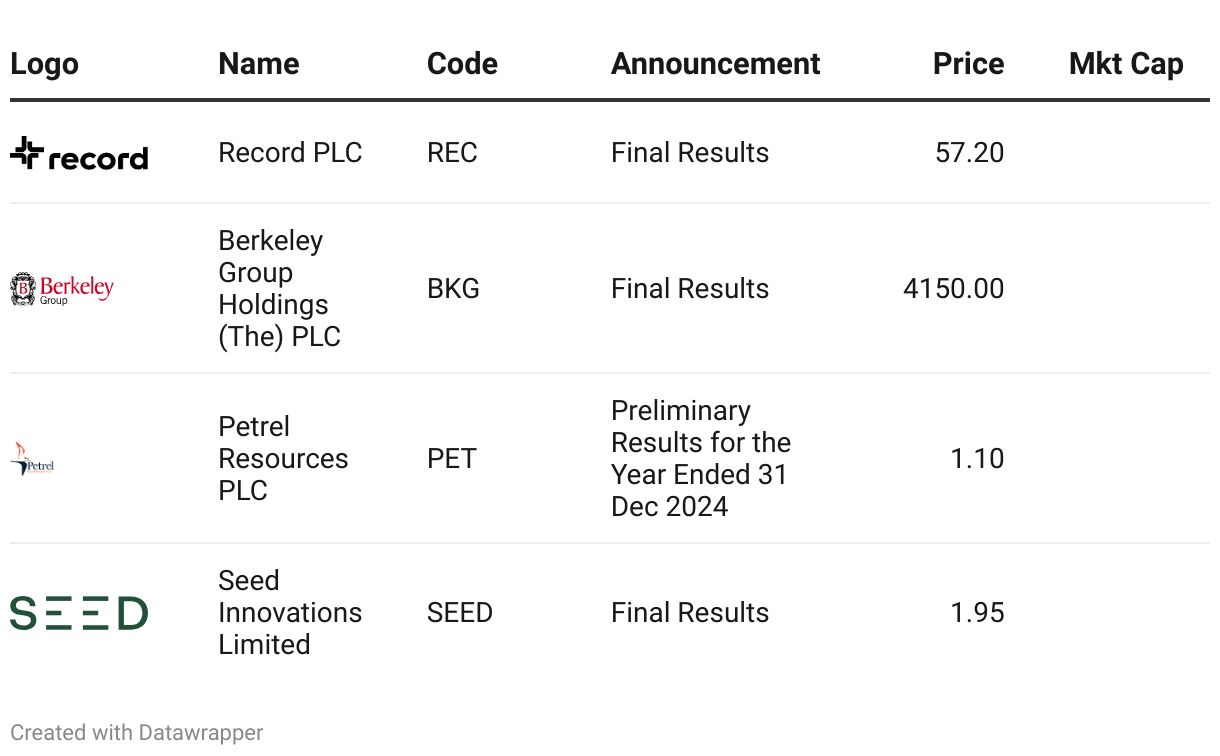Click the Mkt Cap column header
Viewport: 1220px width, 756px height.
(1126, 64)
